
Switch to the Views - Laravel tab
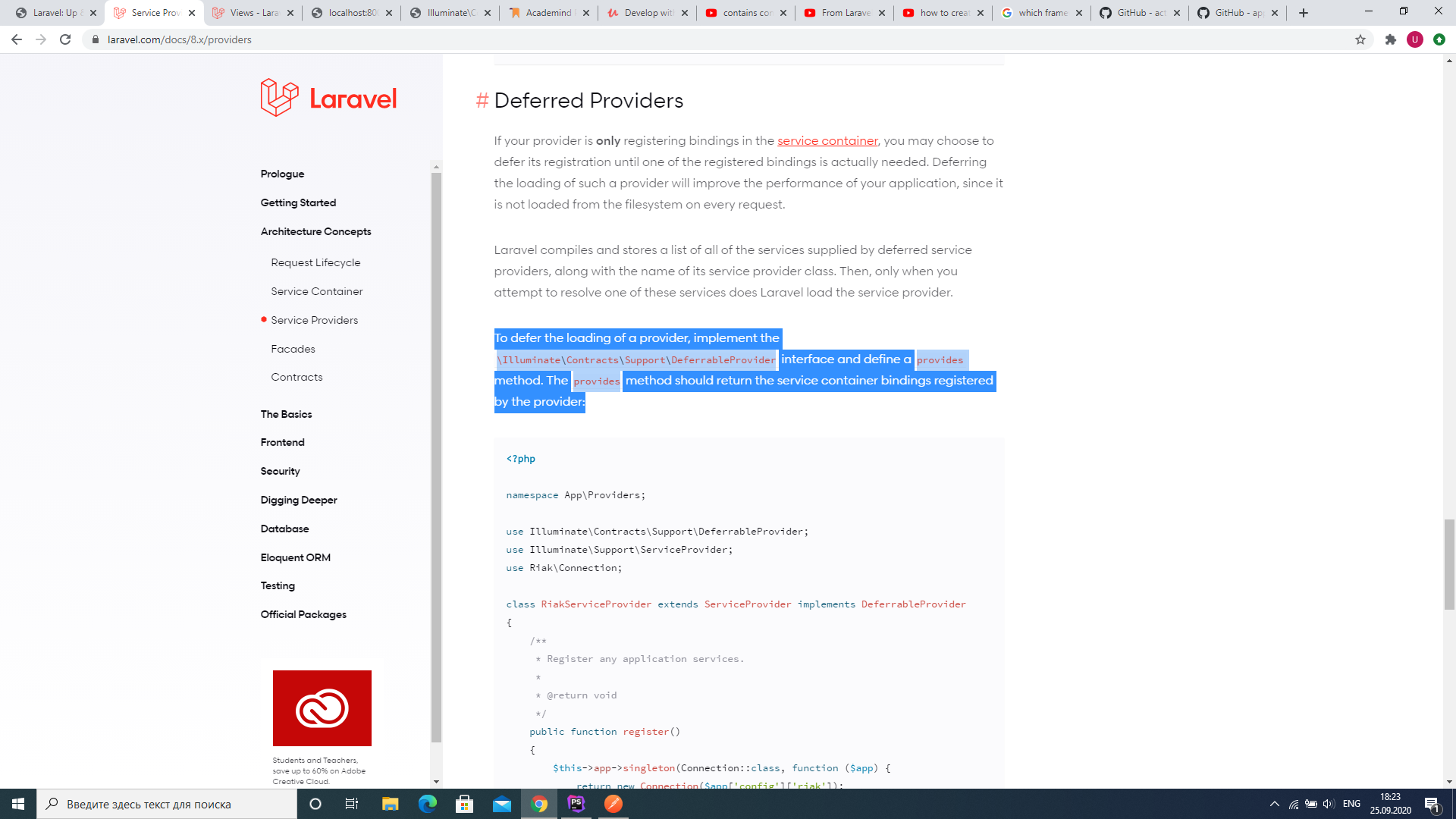pyautogui.click(x=253, y=13)
